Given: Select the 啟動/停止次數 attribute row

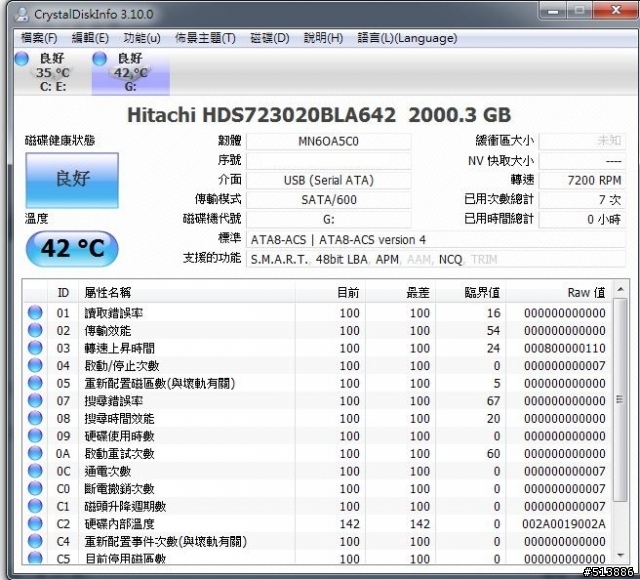Looking at the screenshot, I should coord(317,365).
